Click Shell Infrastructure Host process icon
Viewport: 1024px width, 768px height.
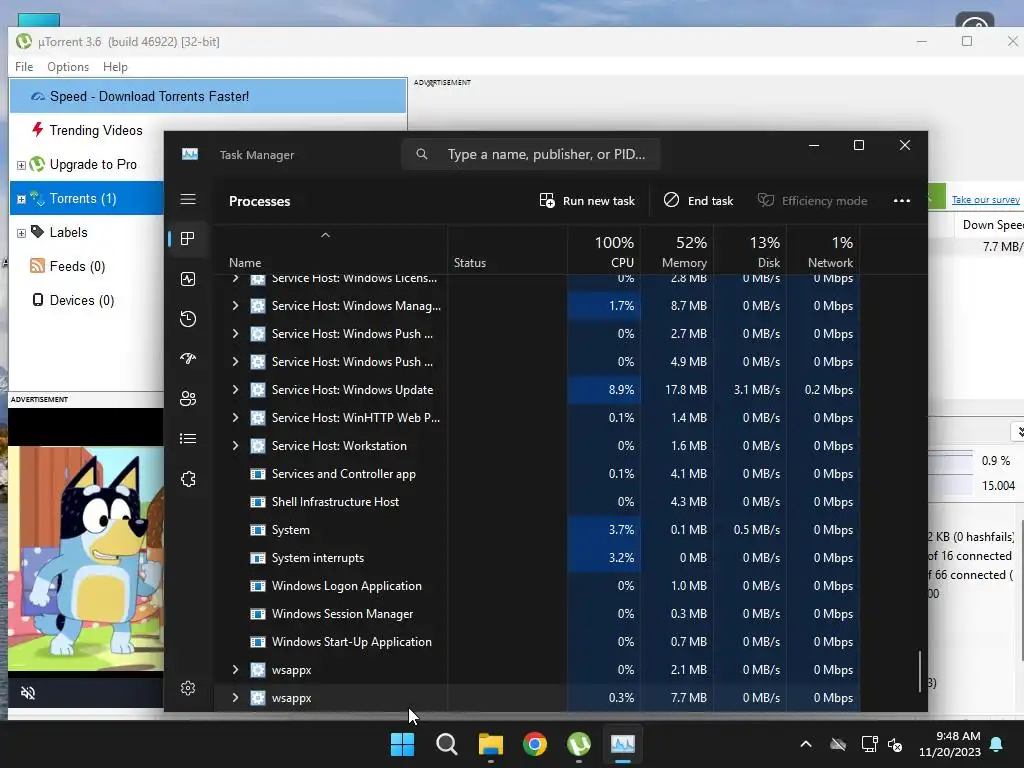click(258, 502)
